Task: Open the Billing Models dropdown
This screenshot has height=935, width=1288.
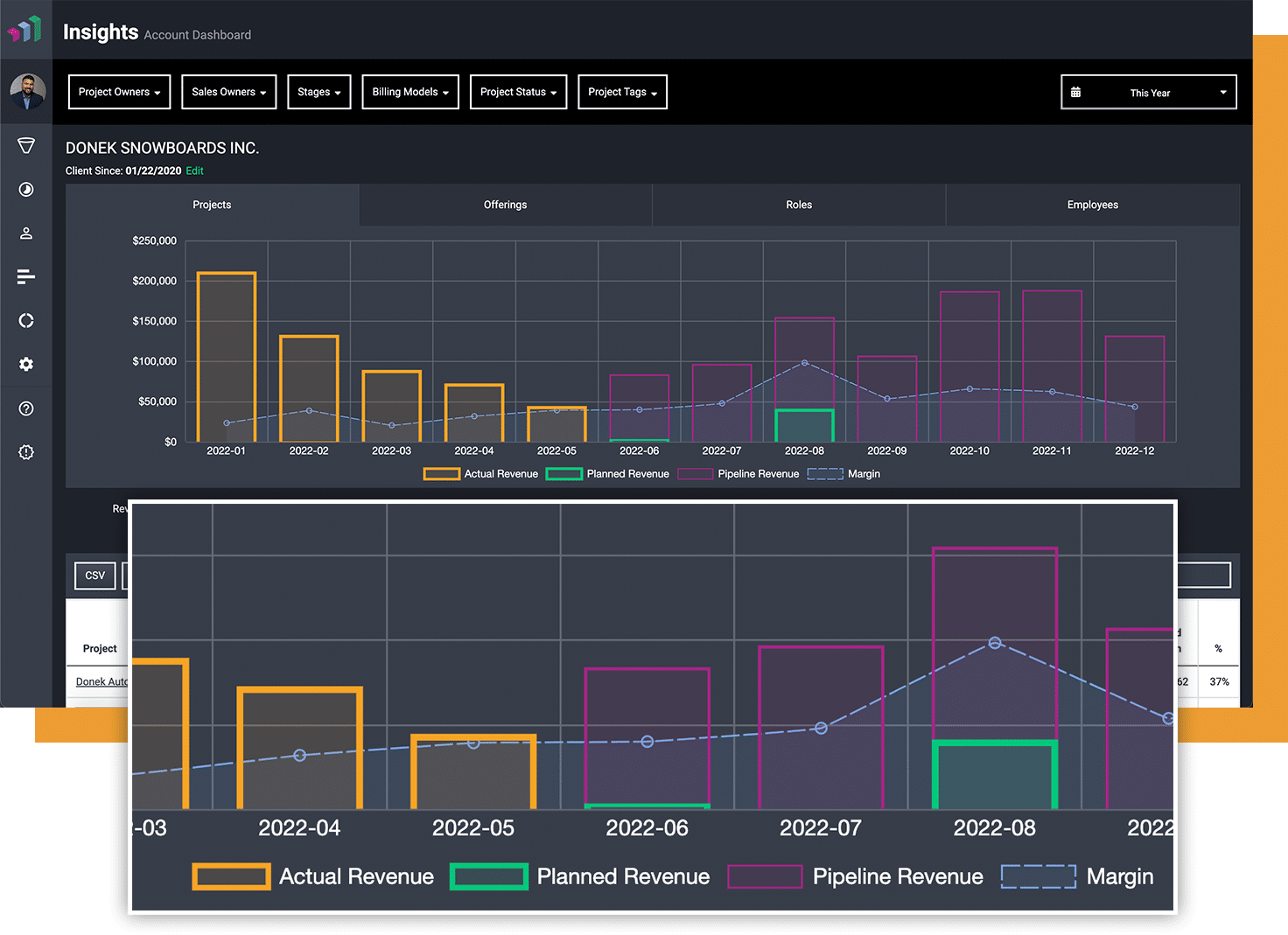Action: [x=410, y=92]
